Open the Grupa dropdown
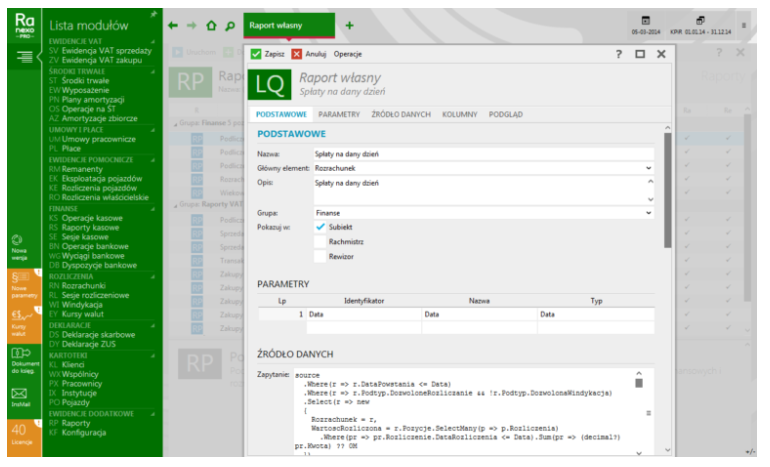The width and height of the screenshot is (770, 467). click(x=648, y=213)
